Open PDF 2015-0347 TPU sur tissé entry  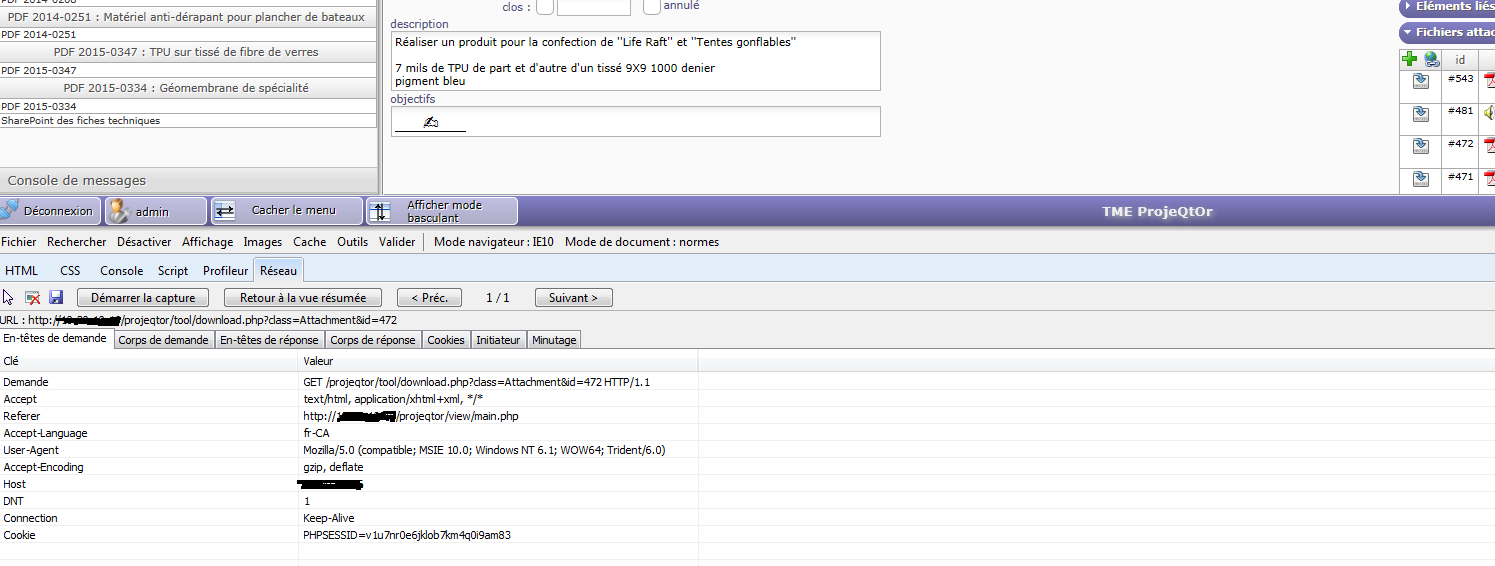187,52
